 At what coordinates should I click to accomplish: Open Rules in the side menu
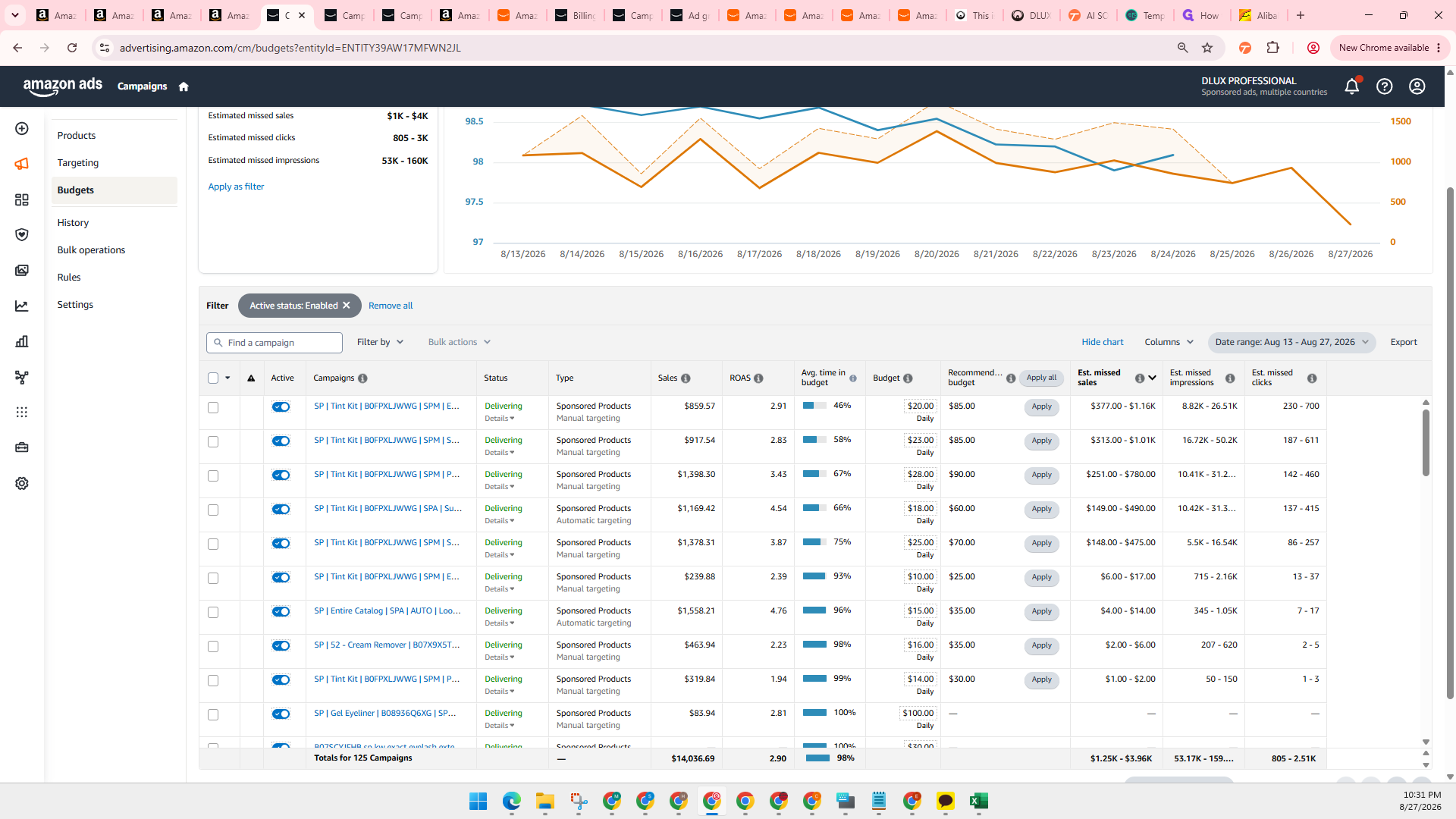point(69,278)
